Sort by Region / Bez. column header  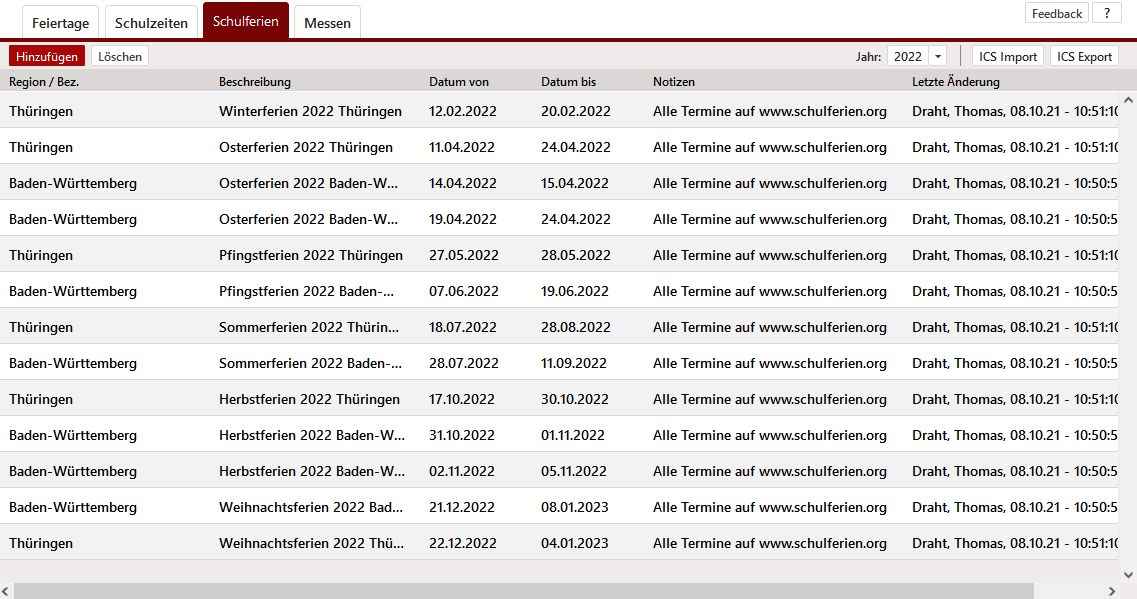click(x=44, y=82)
